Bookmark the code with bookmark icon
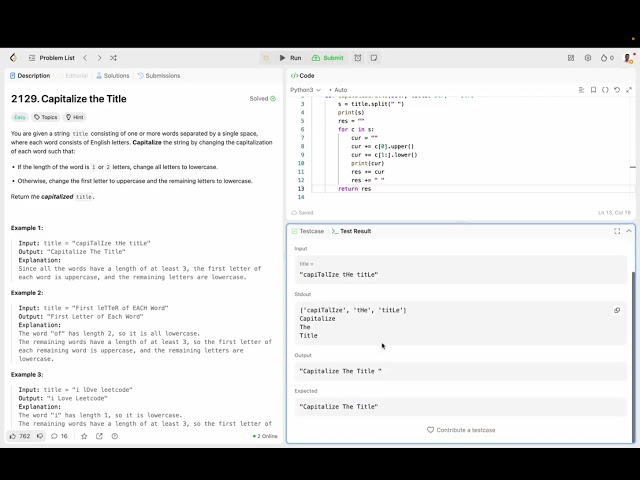 [593, 90]
